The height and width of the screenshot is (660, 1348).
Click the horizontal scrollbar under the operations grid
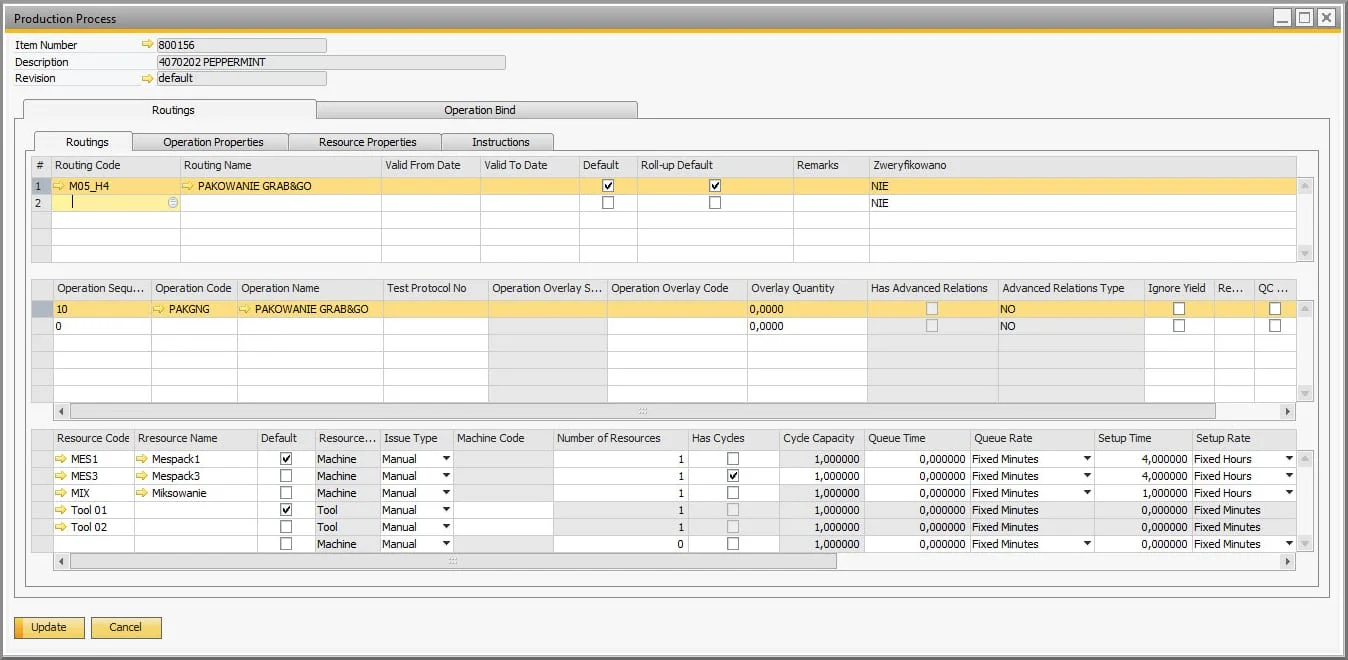643,411
